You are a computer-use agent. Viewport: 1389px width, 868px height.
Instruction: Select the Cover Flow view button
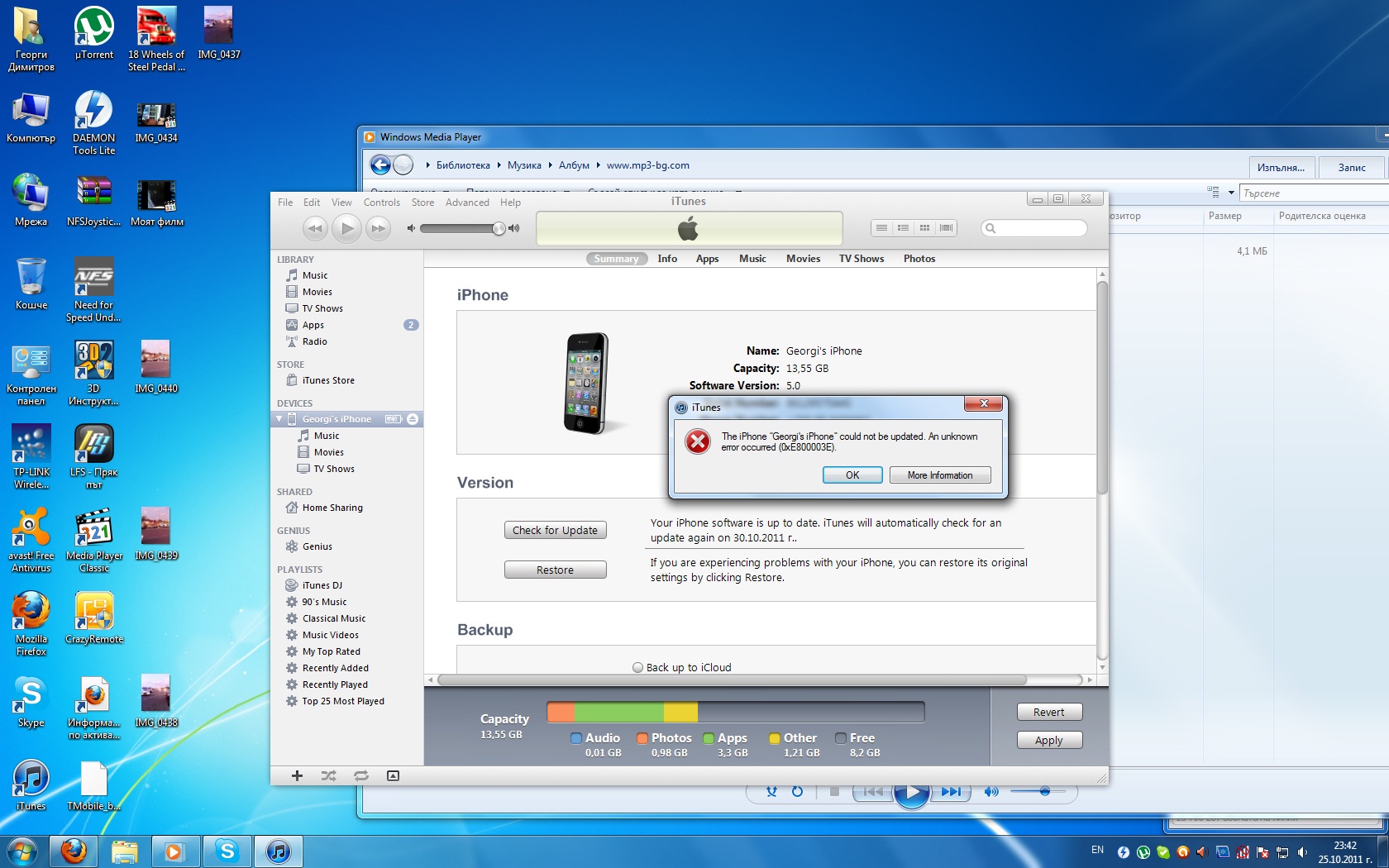(946, 227)
